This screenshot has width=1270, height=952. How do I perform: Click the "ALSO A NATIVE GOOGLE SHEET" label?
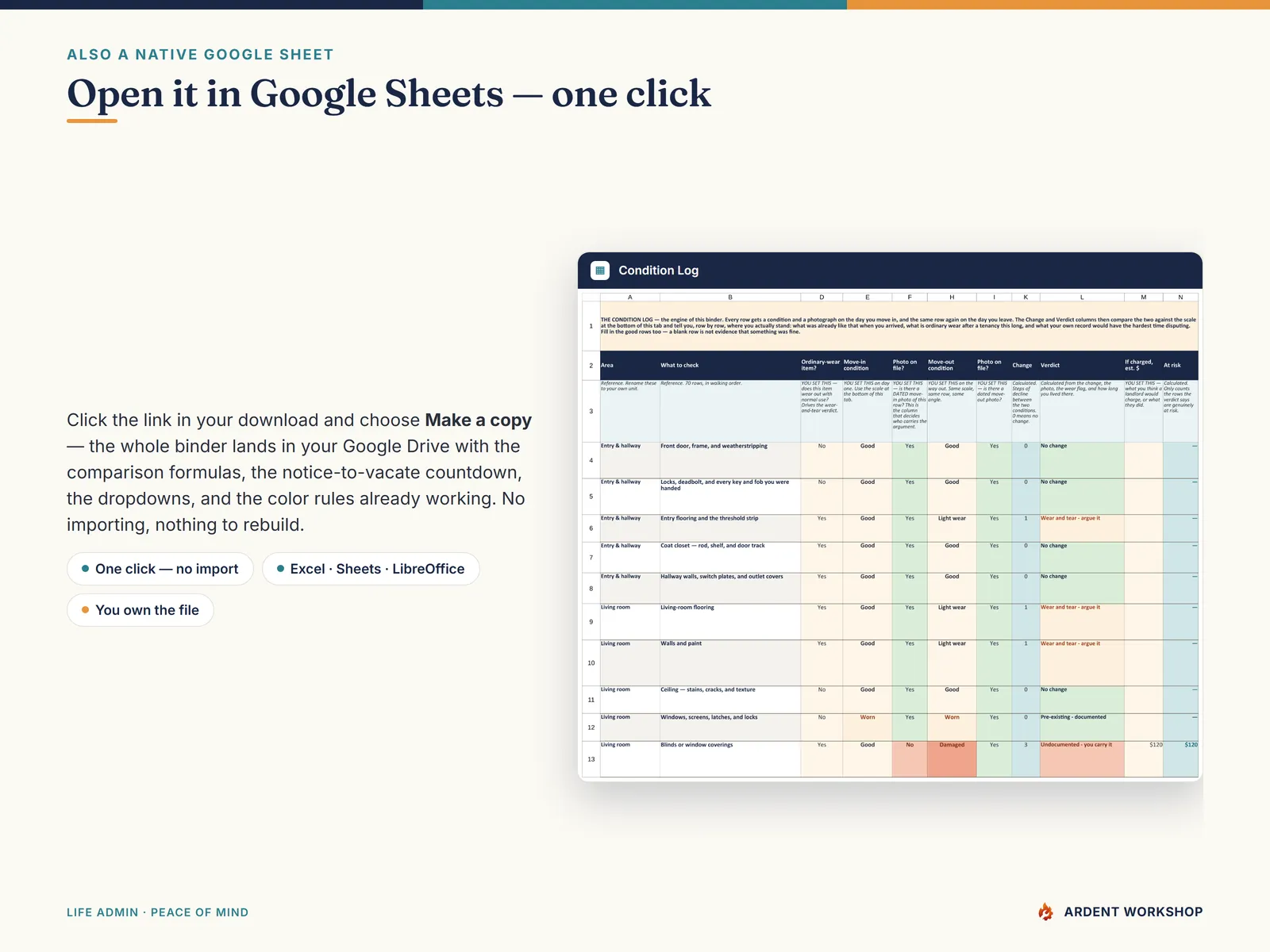pos(200,55)
